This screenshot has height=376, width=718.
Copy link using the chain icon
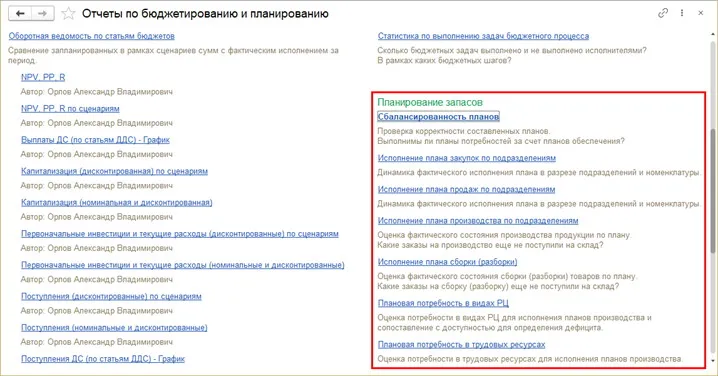[663, 13]
